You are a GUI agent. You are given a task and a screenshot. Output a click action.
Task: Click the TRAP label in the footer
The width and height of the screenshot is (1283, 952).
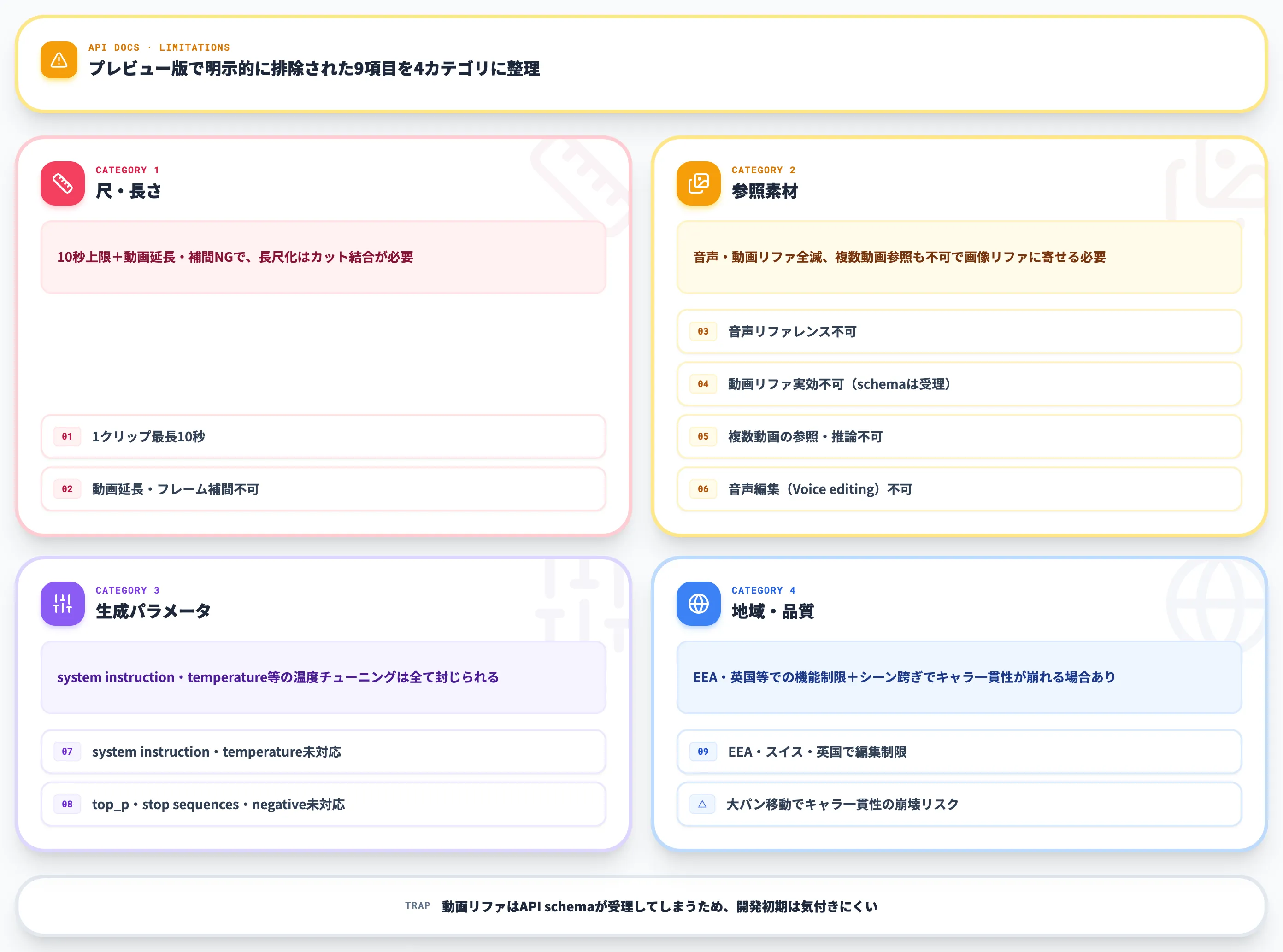tap(417, 906)
